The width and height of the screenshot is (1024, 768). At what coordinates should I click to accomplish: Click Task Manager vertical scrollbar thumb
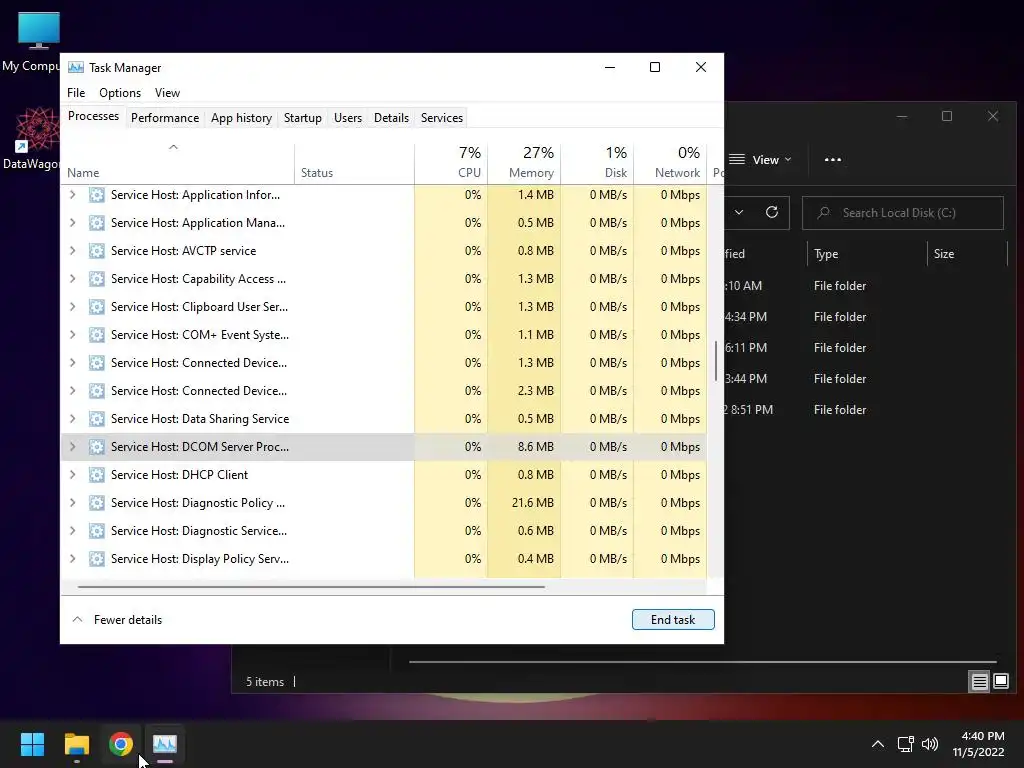[x=716, y=360]
